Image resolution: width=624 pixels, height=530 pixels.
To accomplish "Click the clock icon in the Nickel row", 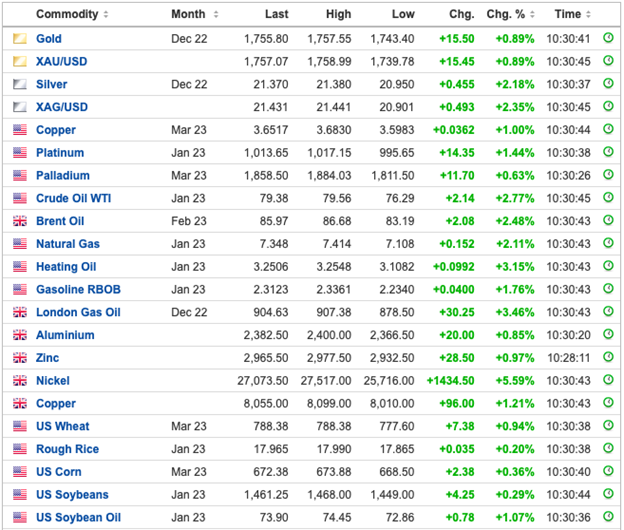I will (608, 380).
